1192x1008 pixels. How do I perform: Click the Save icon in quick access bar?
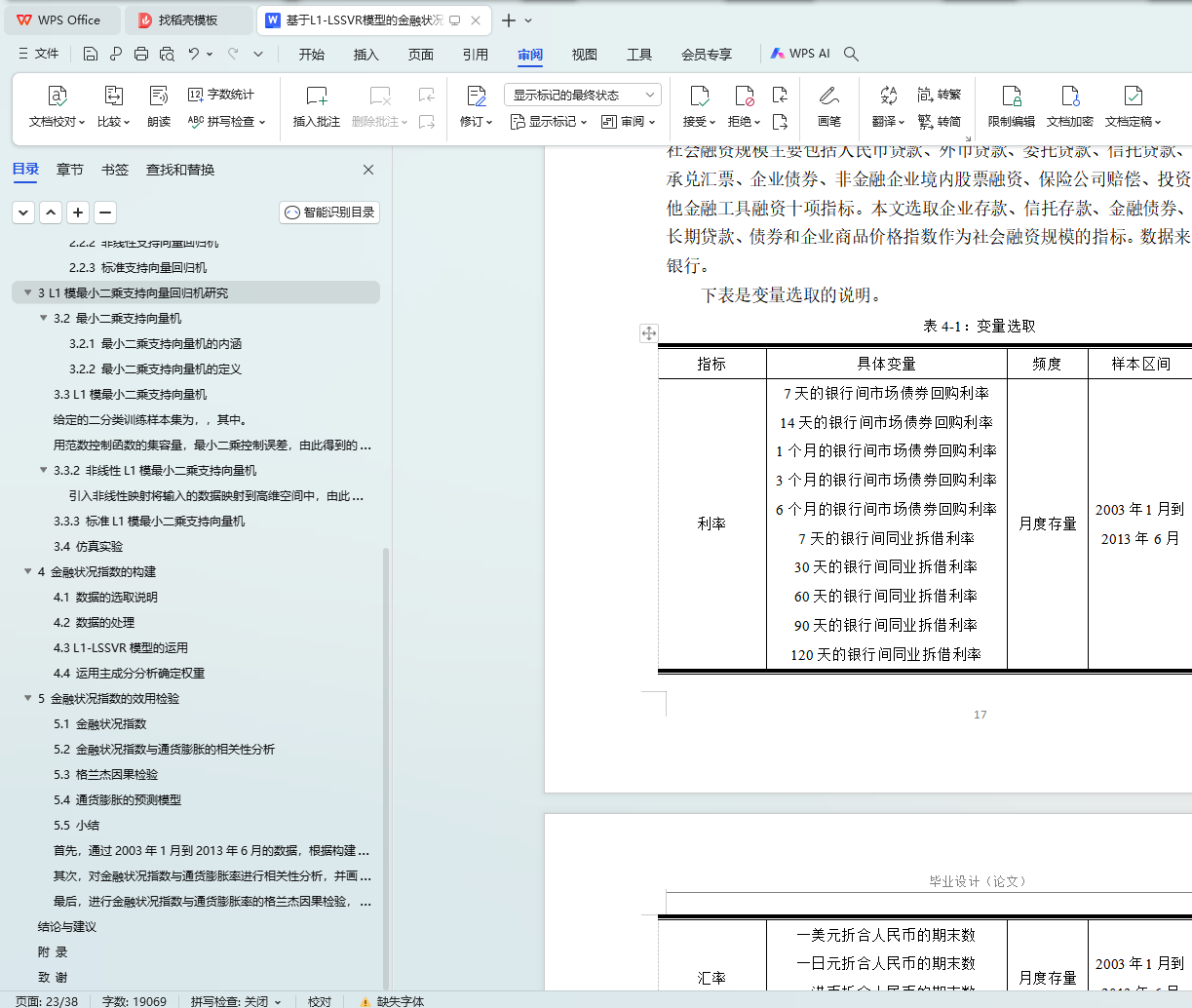91,54
